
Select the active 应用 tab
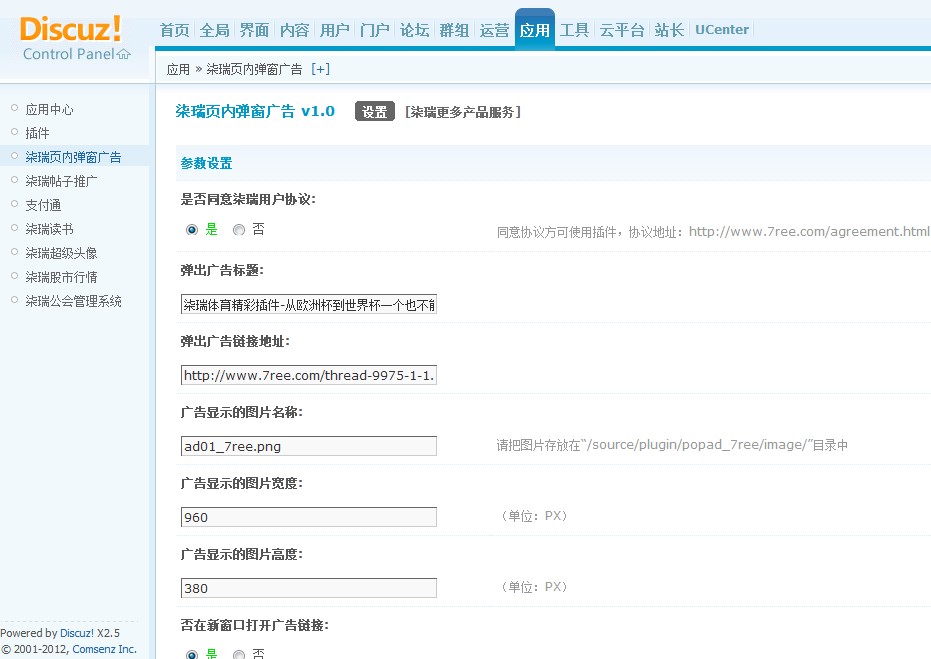(x=534, y=30)
